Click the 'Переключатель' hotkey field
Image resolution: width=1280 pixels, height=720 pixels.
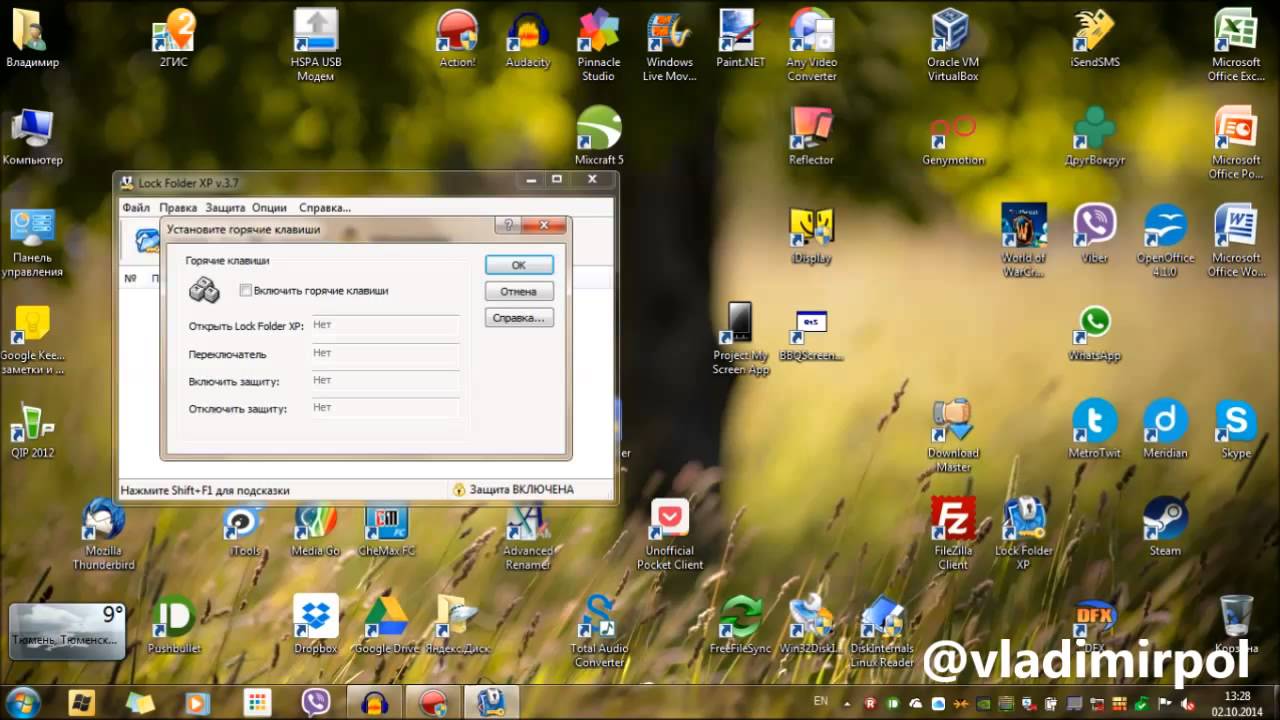(x=385, y=354)
